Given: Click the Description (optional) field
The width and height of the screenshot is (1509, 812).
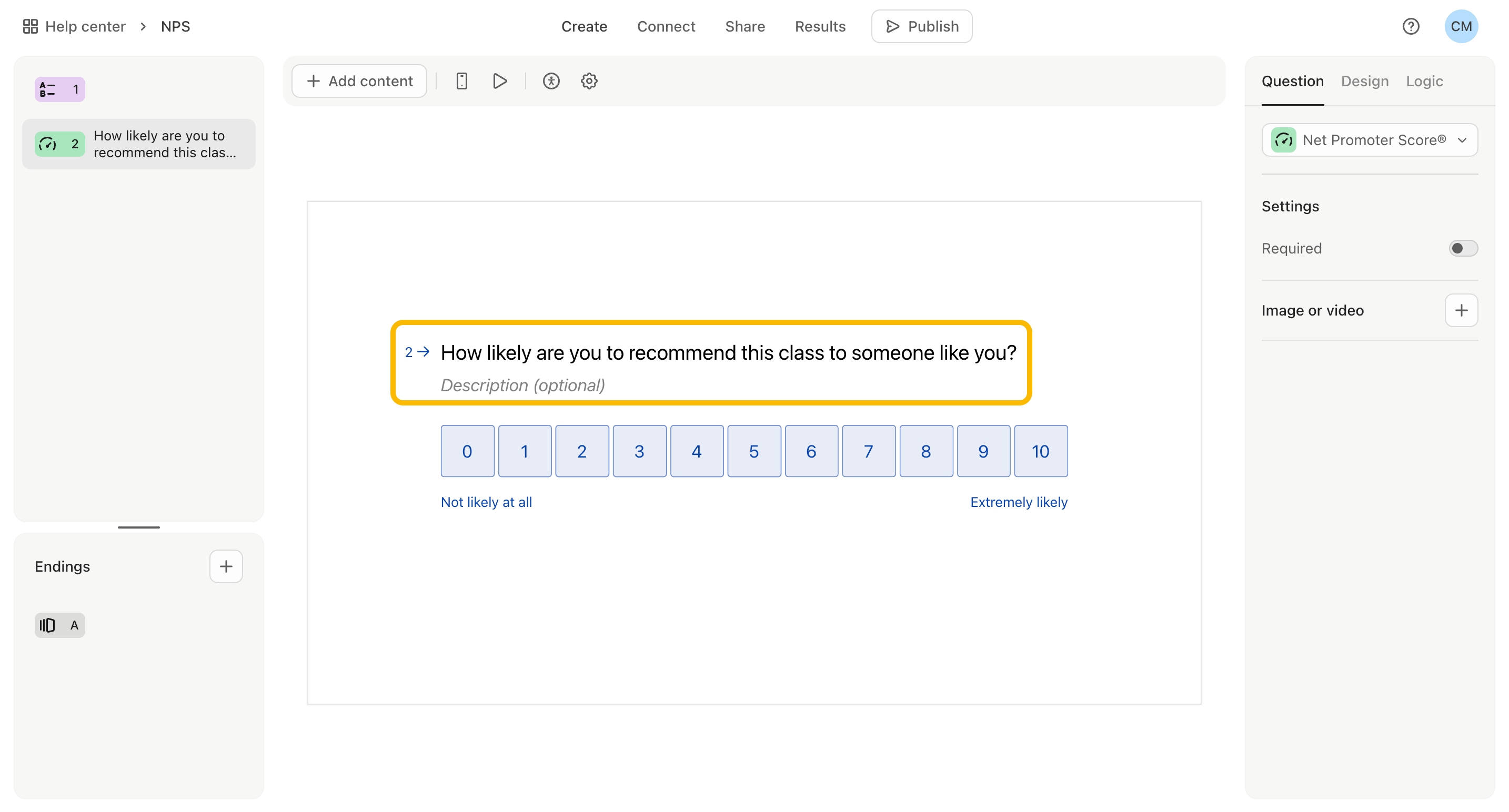Looking at the screenshot, I should (x=522, y=385).
